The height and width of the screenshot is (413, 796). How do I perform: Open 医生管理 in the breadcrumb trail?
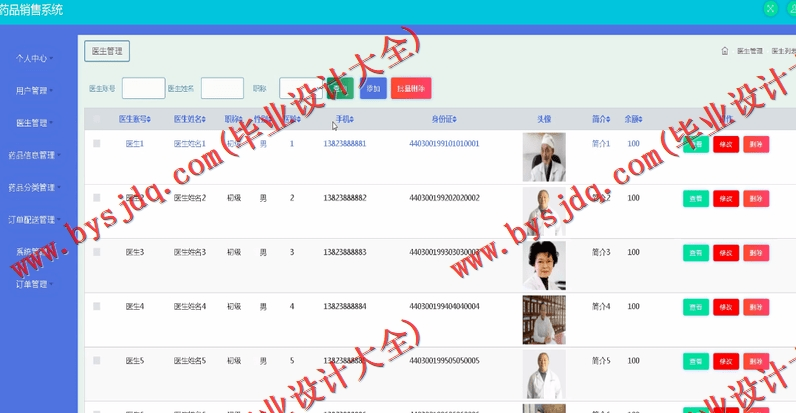[x=750, y=51]
